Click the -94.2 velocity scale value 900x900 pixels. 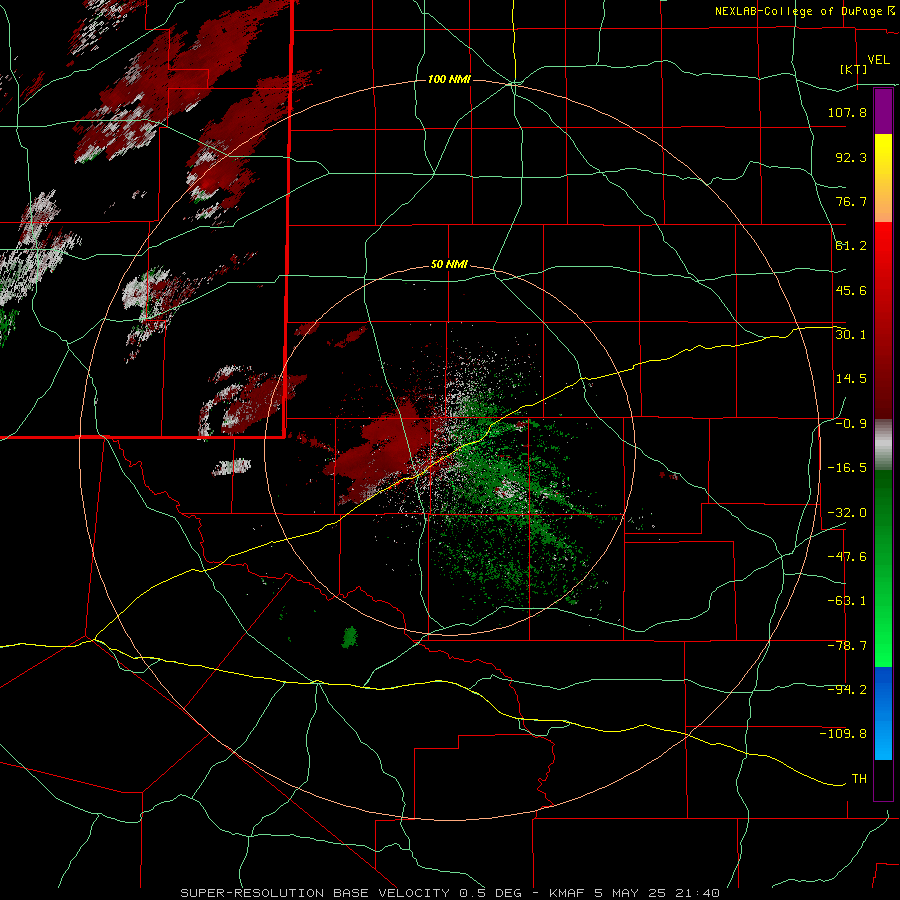click(847, 690)
